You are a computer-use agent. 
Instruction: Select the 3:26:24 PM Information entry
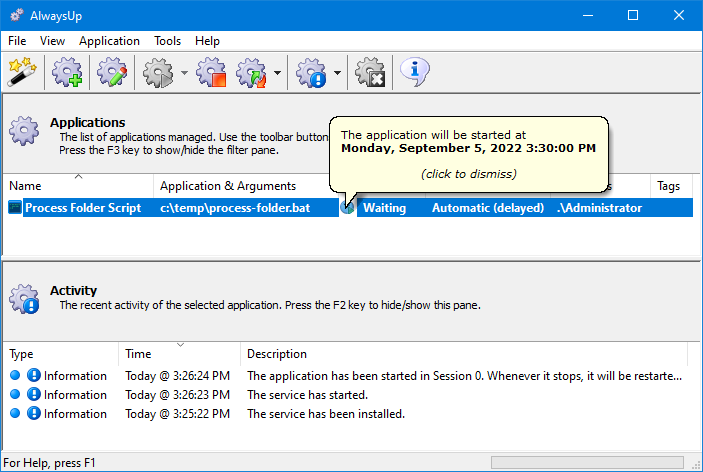(345, 375)
